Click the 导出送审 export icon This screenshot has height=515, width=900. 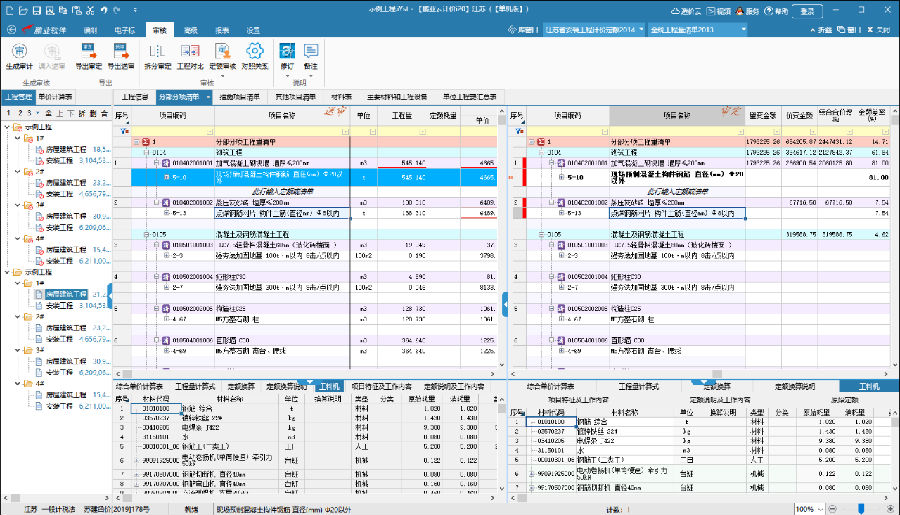point(121,54)
